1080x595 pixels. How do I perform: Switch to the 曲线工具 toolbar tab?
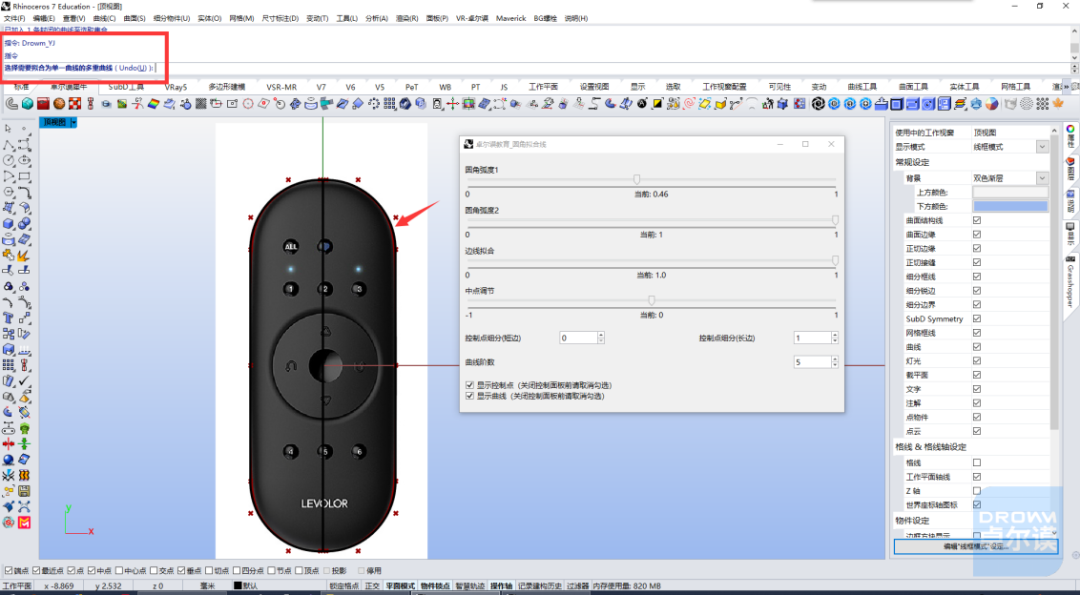[x=862, y=87]
